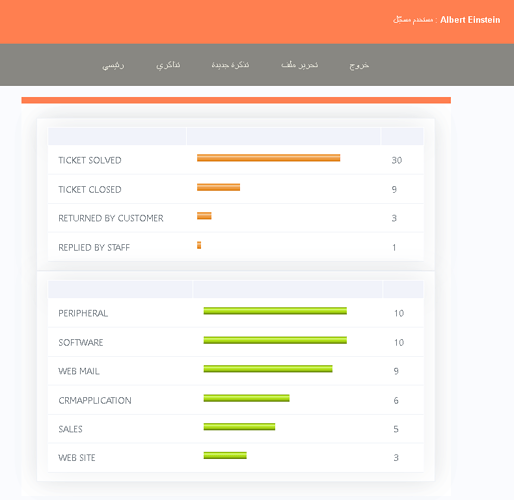This screenshot has width=514, height=500.
Task: Click the TICKET CLOSED row label
Action: (x=90, y=190)
